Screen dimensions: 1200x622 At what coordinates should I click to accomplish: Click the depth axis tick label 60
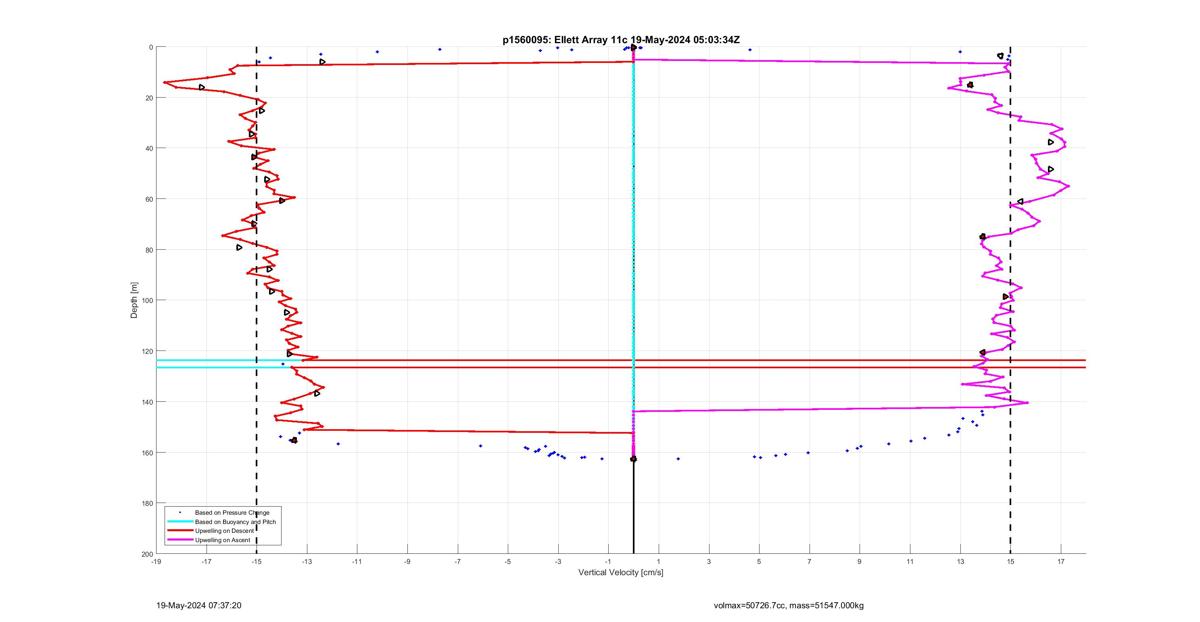(147, 199)
